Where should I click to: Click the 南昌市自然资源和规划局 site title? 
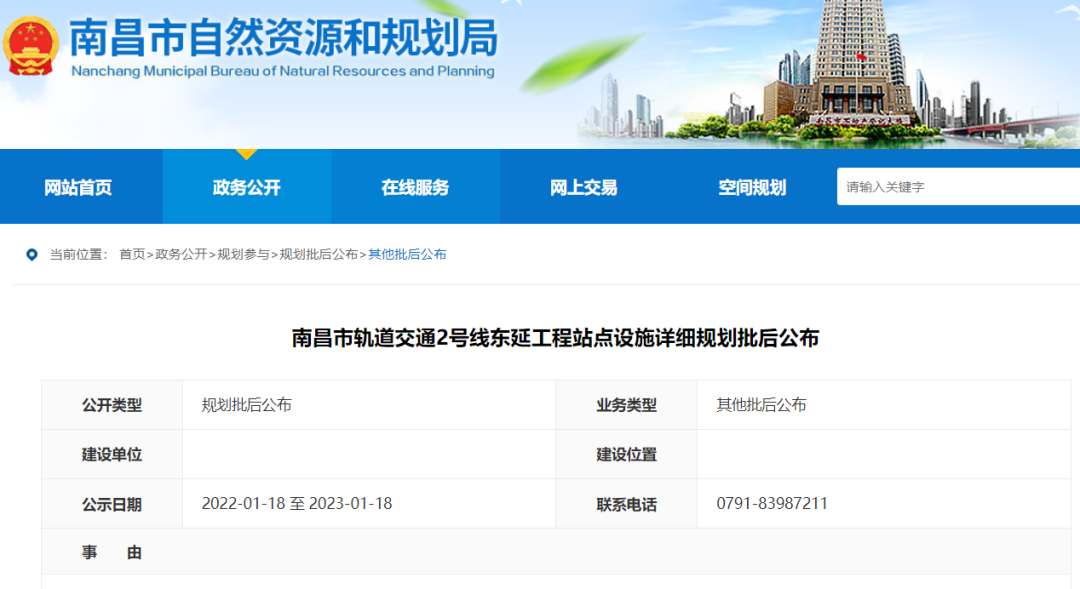pos(283,40)
